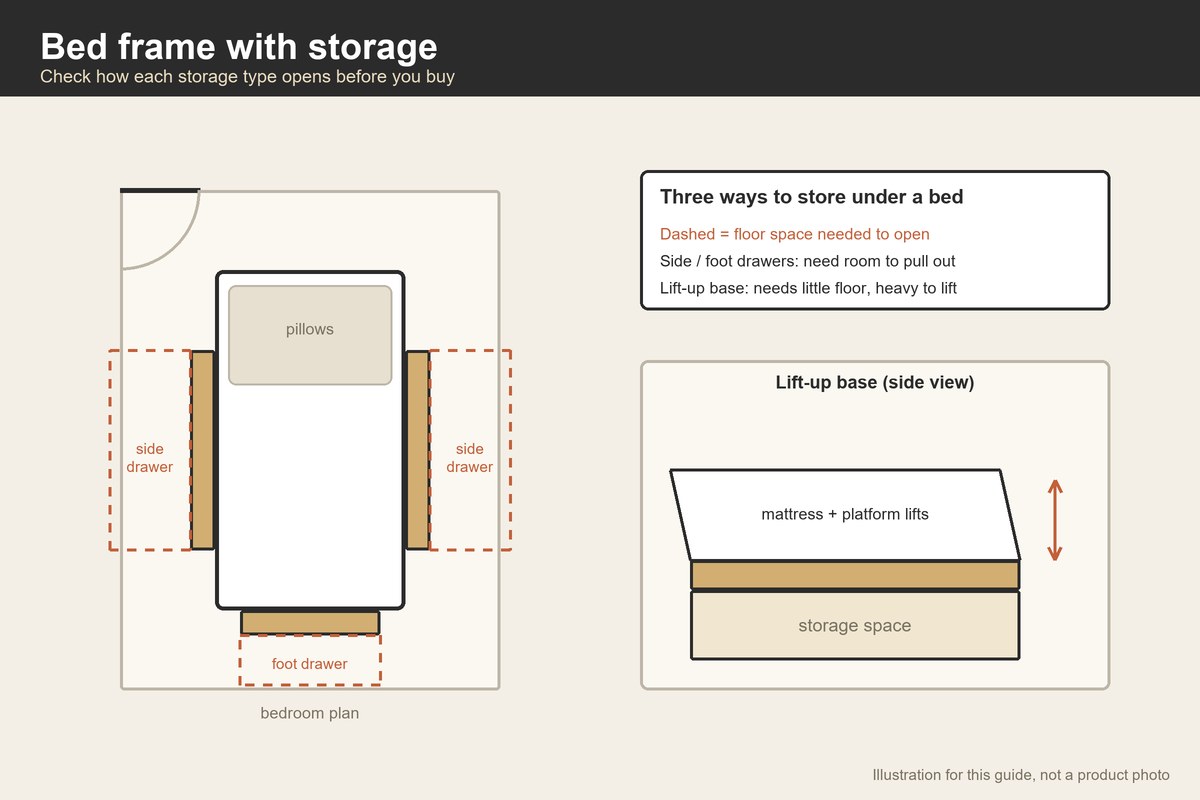Click 'Illustration for this guide' footnote
Screen dimensions: 1200x800
click(x=1021, y=775)
